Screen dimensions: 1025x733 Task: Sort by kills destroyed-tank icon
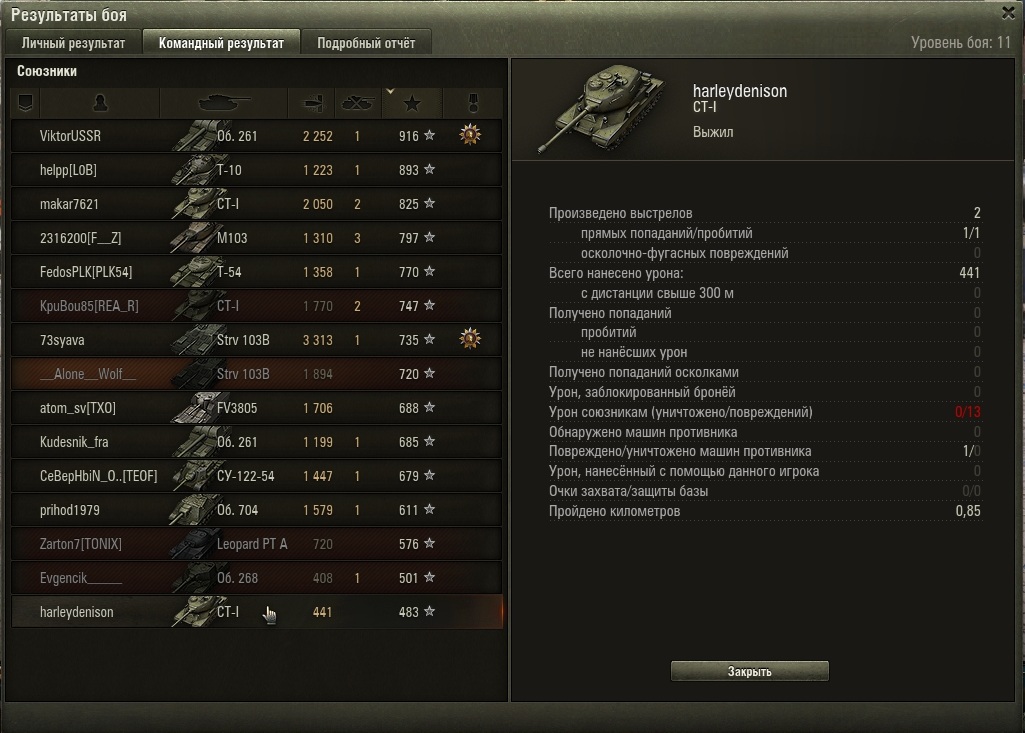click(x=358, y=103)
